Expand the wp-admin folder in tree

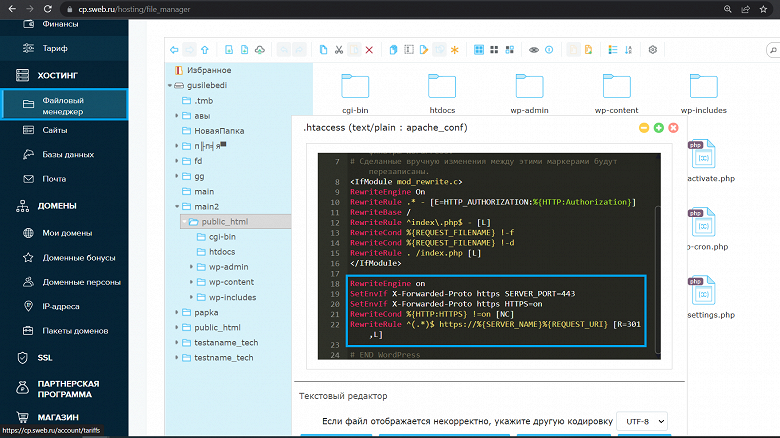(x=191, y=267)
